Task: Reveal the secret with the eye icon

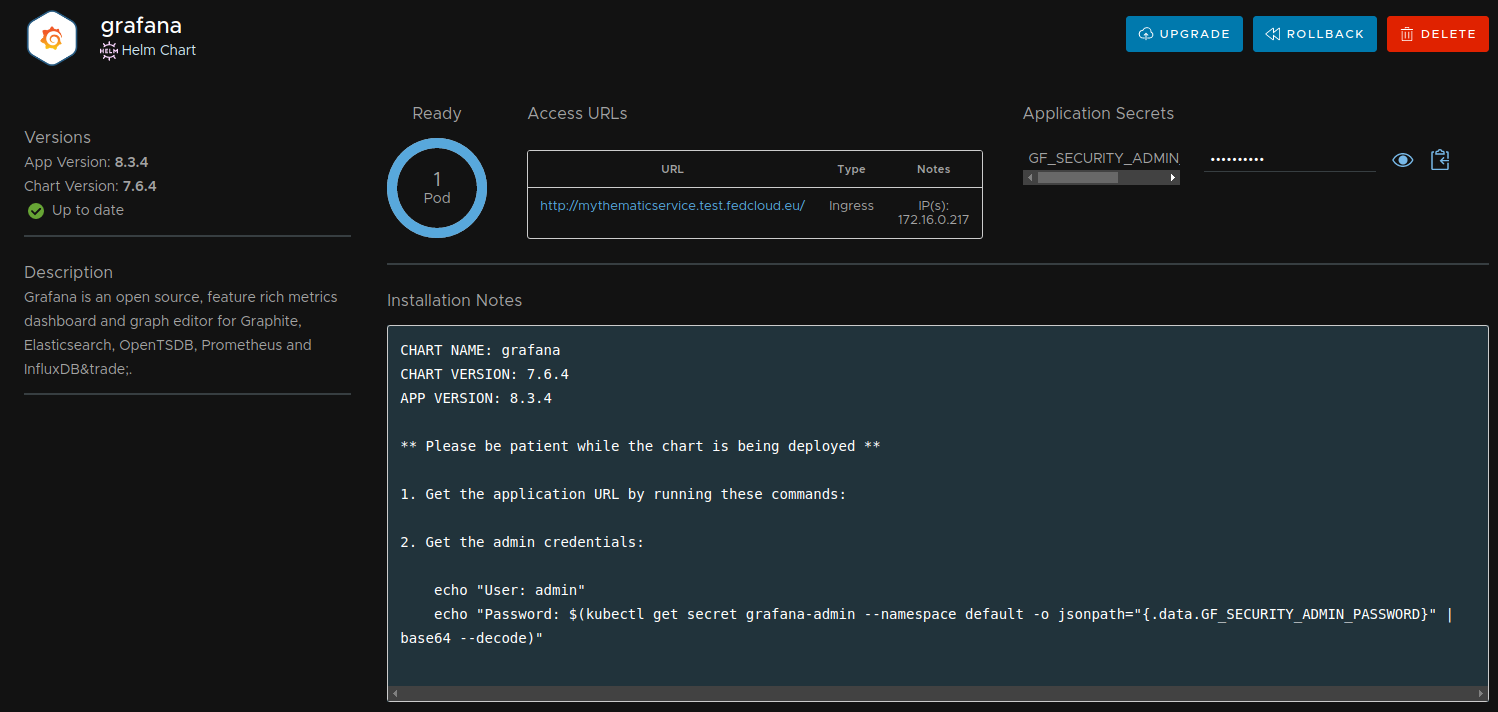Action: [x=1403, y=160]
